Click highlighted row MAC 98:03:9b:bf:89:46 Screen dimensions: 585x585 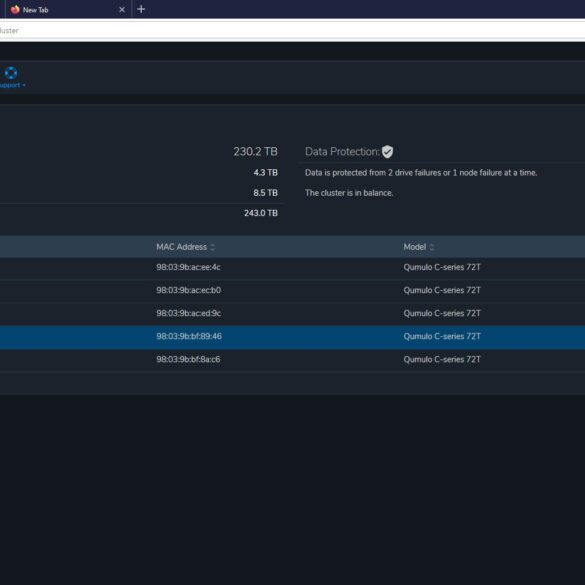point(292,337)
